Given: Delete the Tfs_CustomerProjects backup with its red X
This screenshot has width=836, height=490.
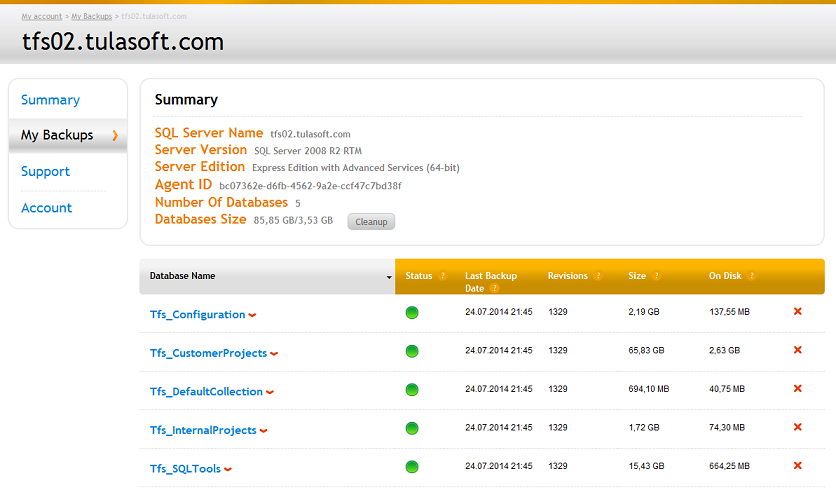Looking at the screenshot, I should [x=798, y=350].
